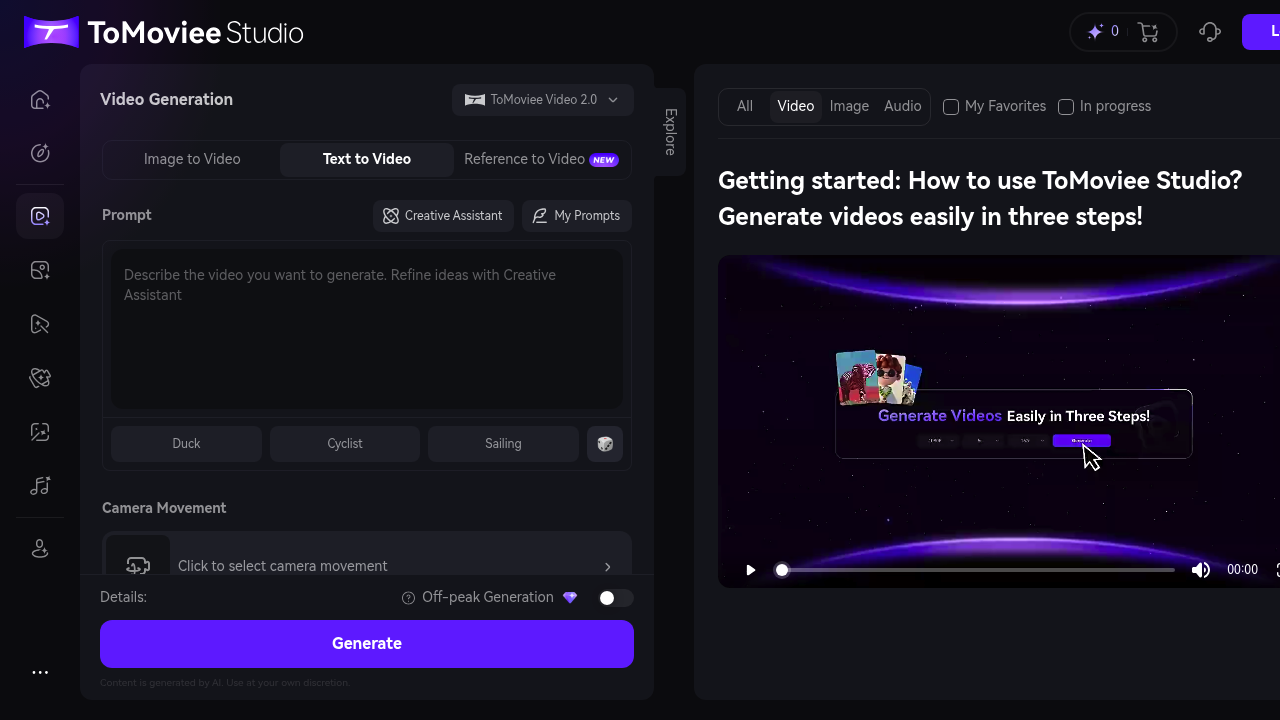
Task: Click the Generate button
Action: coord(367,643)
